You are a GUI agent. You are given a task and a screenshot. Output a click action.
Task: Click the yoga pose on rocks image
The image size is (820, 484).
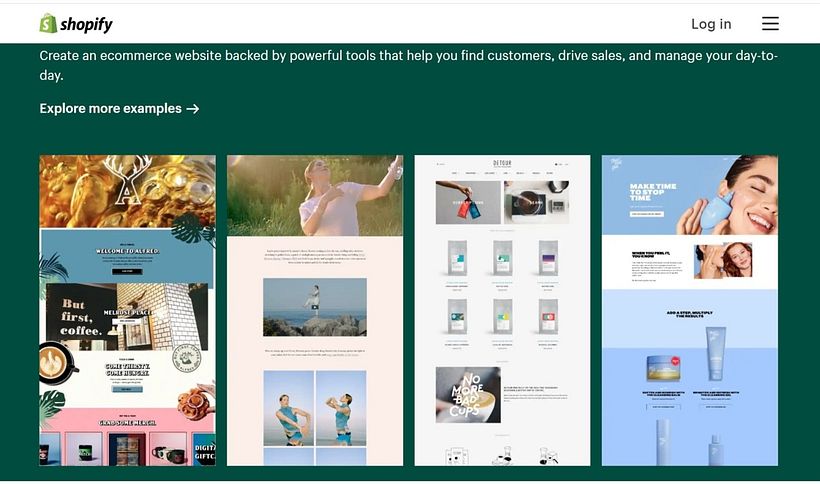click(314, 307)
